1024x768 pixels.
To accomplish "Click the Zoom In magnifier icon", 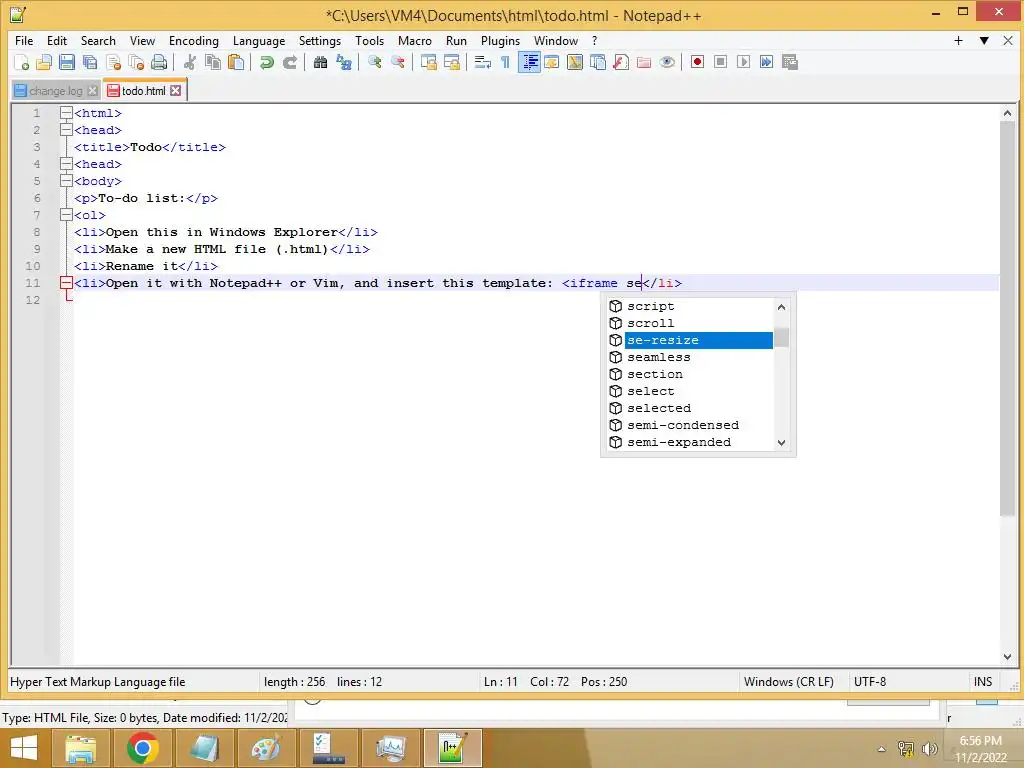I will tap(374, 63).
